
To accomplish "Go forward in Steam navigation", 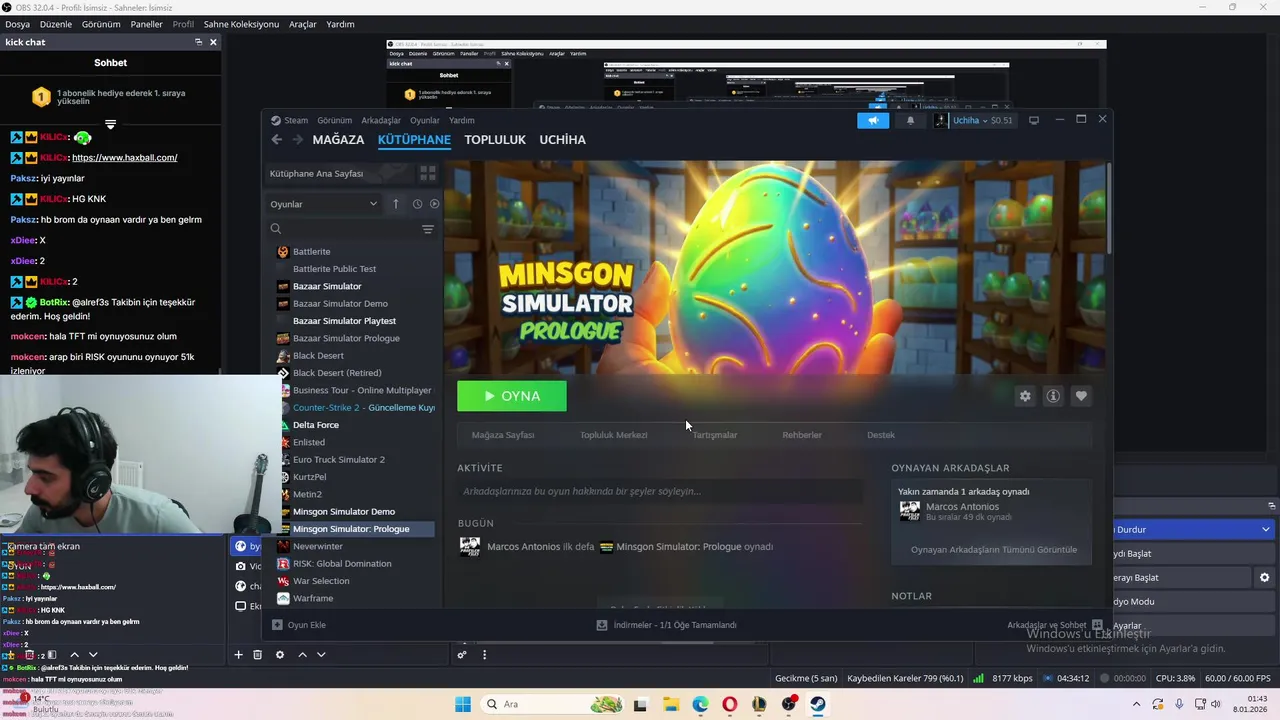I will click(x=297, y=140).
